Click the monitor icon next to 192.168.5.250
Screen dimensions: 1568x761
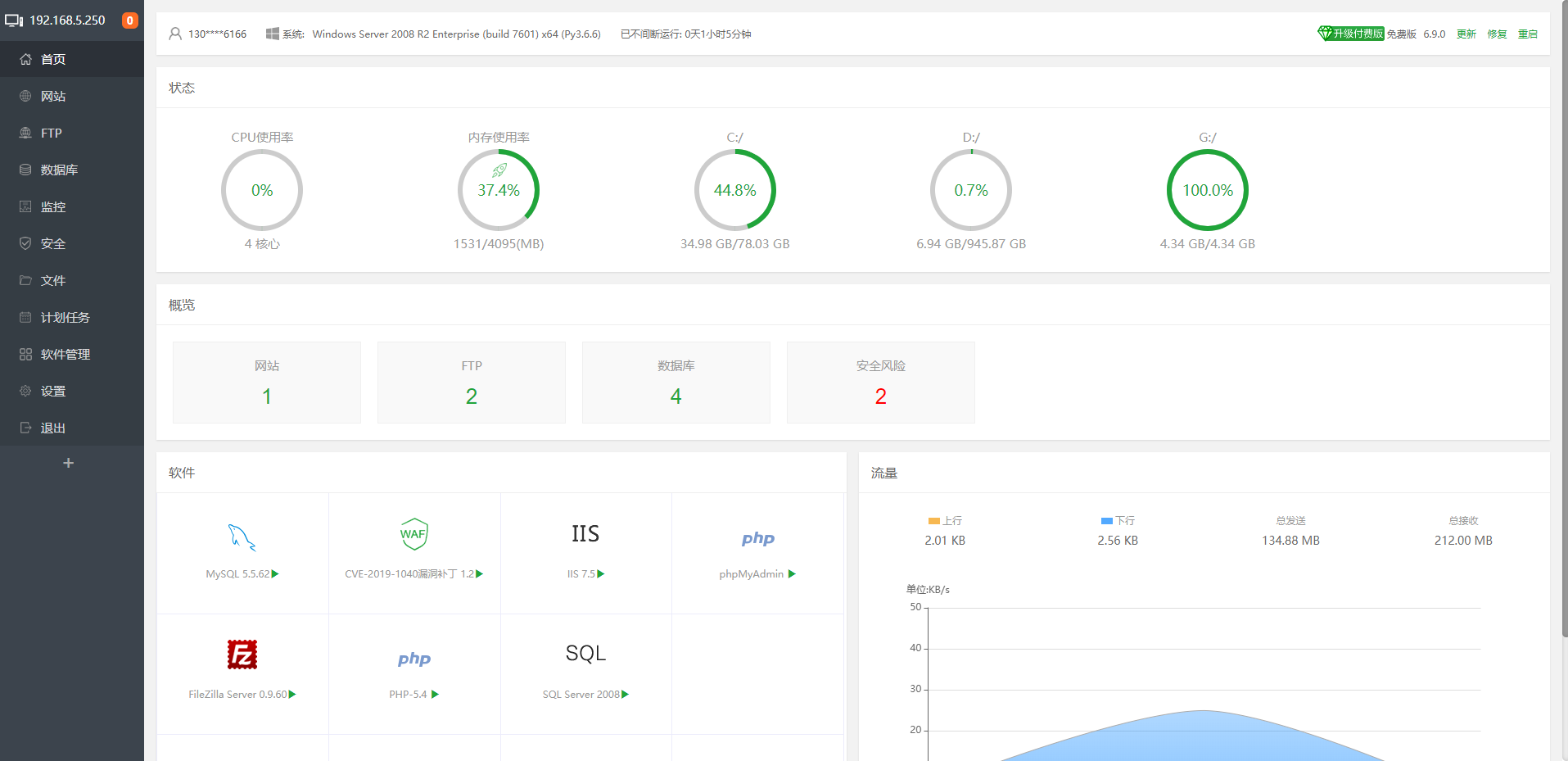[14, 20]
